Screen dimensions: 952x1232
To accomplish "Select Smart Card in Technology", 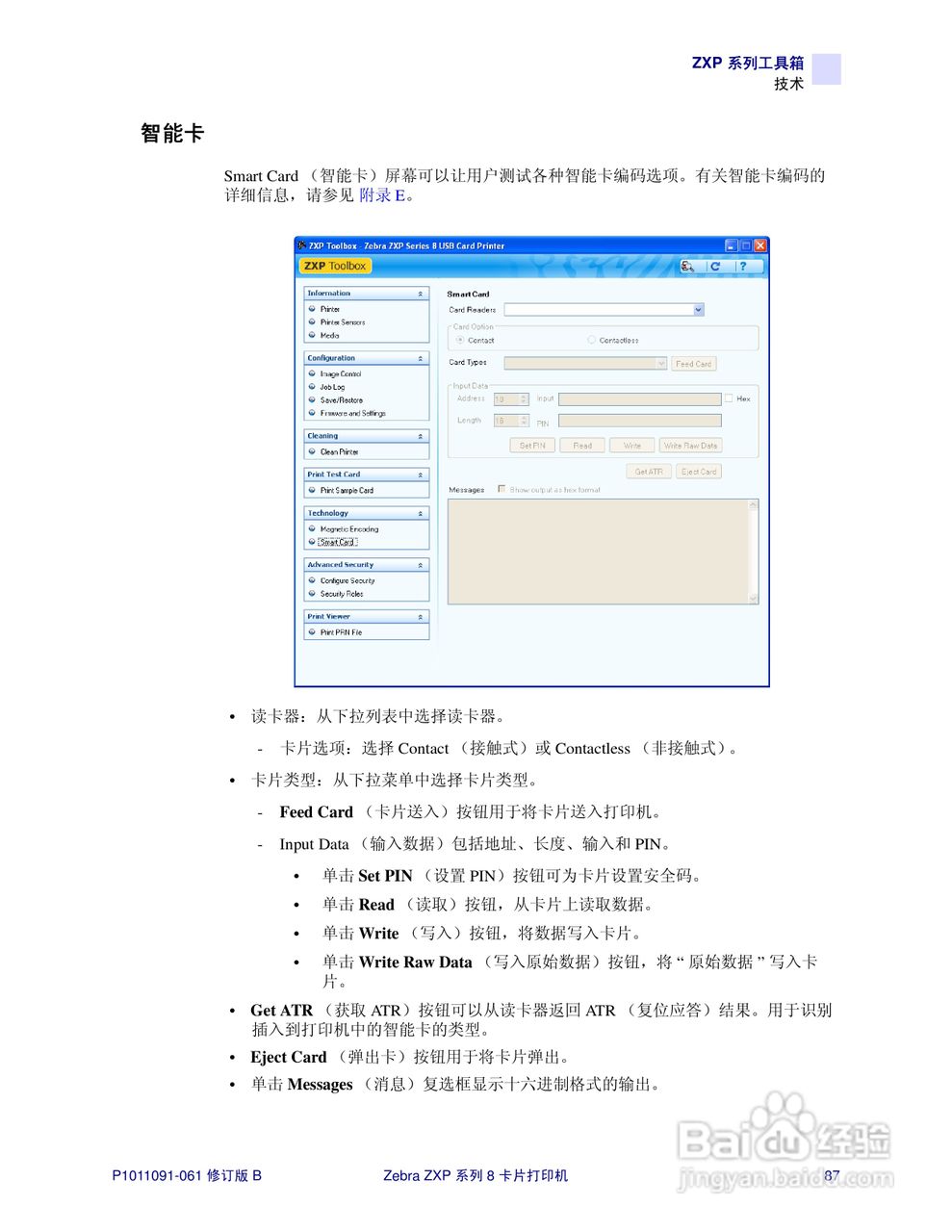I will [x=338, y=542].
